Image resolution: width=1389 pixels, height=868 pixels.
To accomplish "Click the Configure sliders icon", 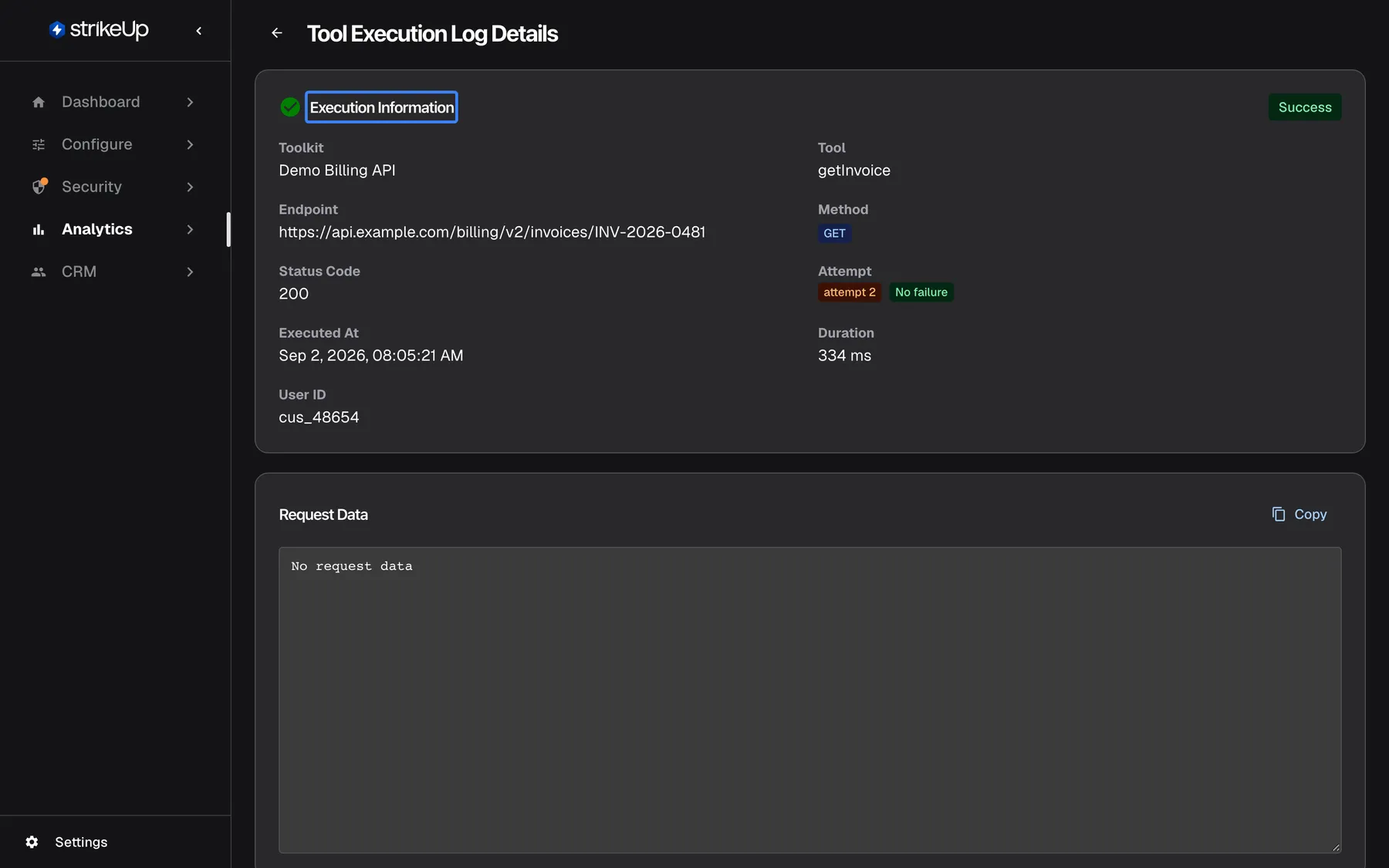I will tap(39, 144).
